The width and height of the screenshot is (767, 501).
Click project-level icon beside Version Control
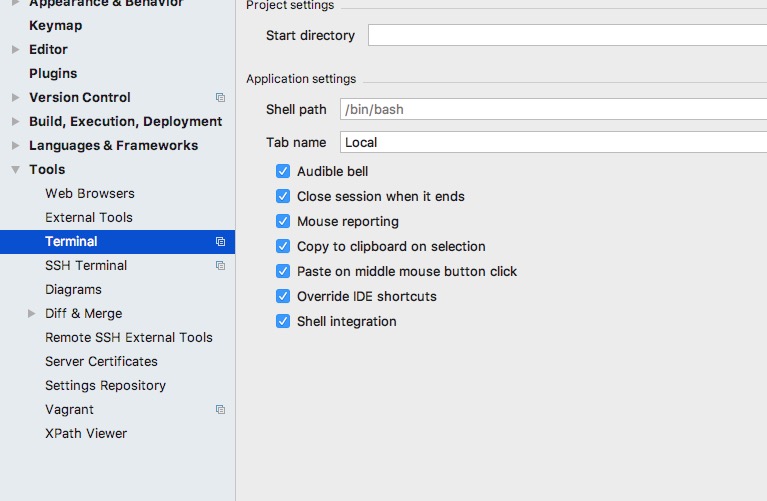220,98
